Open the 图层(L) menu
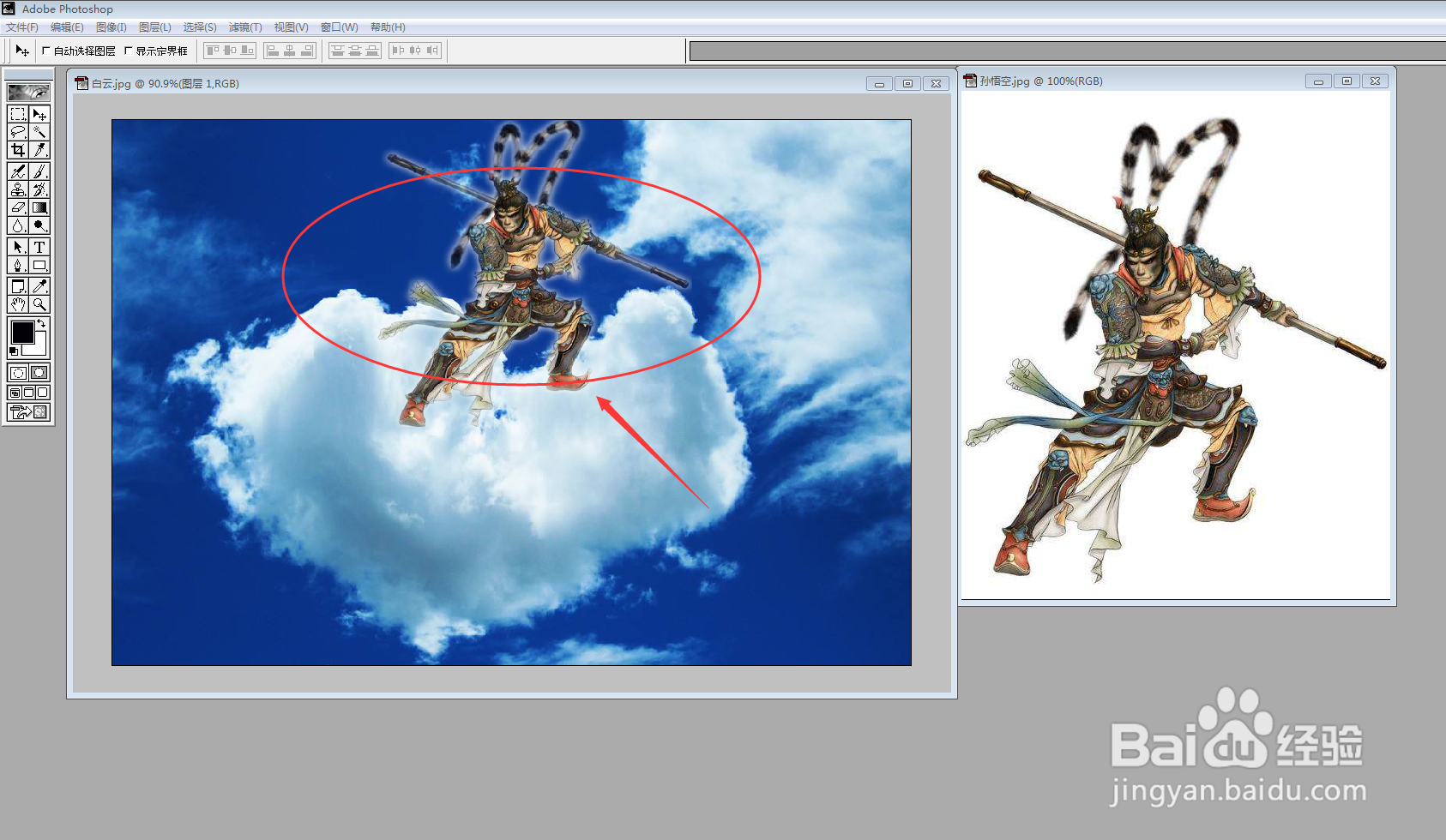Screen dimensions: 1446x840 click(155, 27)
